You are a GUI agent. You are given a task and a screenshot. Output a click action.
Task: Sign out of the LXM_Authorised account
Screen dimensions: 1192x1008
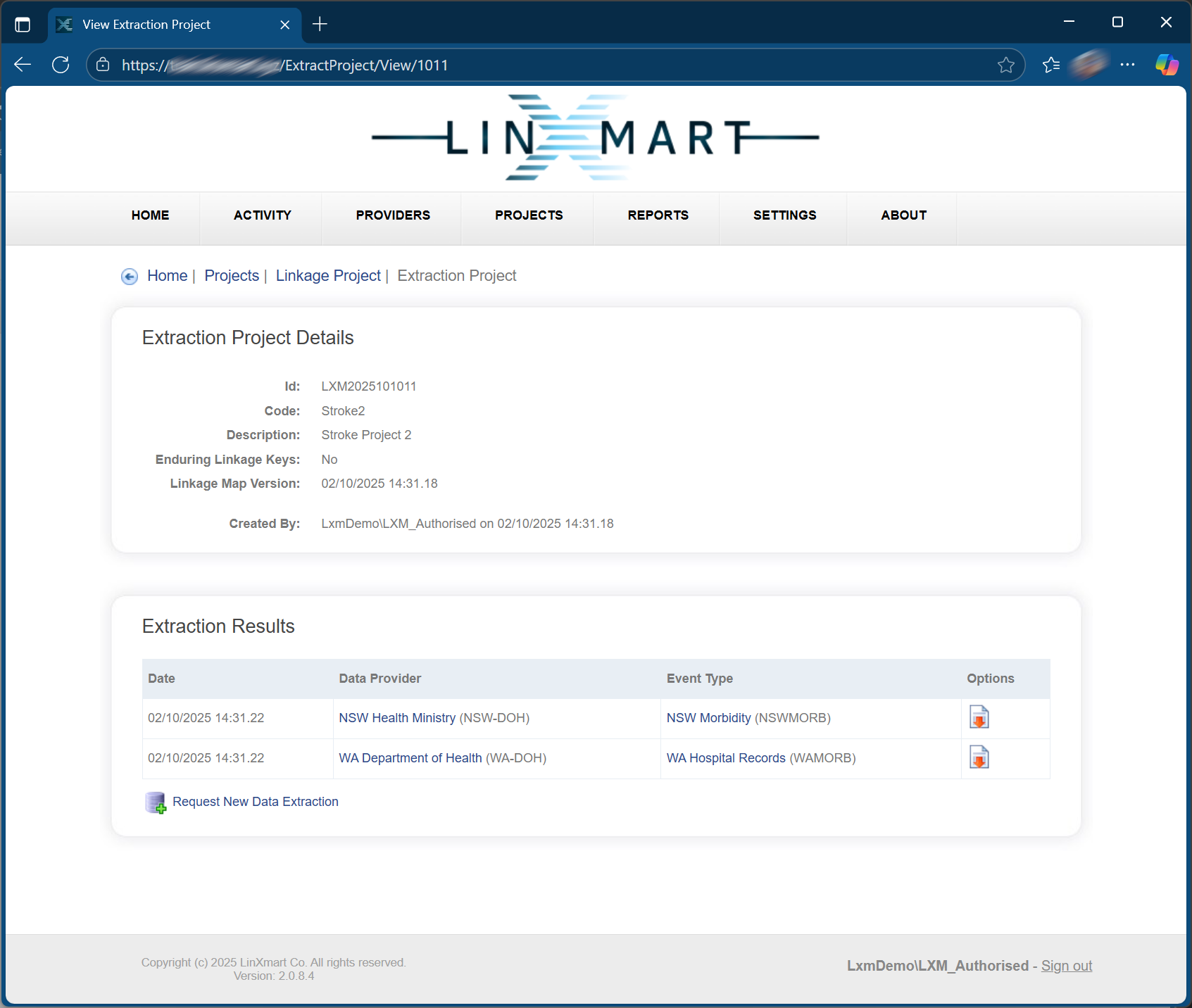point(1066,966)
